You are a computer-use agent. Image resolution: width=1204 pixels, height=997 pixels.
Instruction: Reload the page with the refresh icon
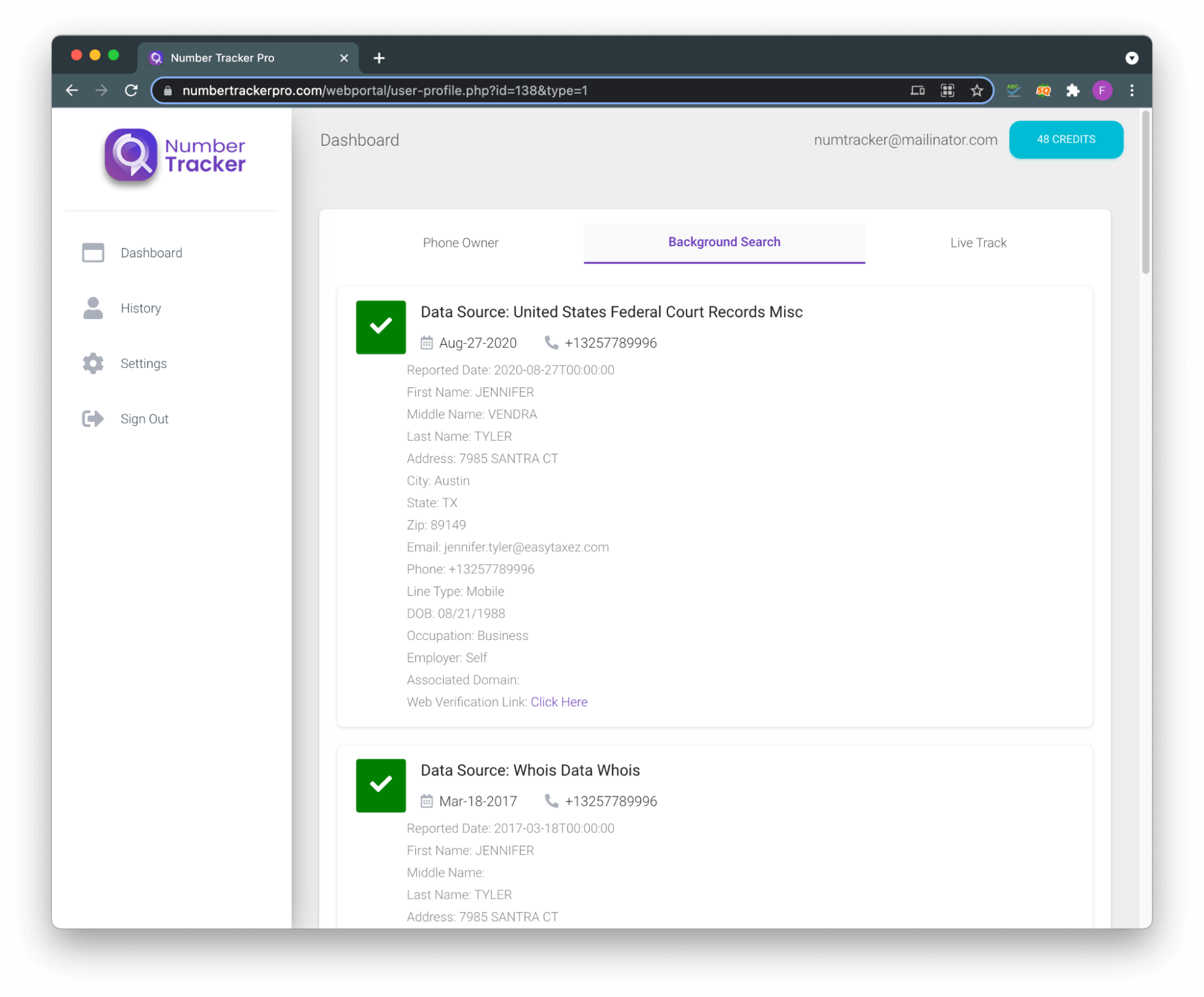(131, 90)
